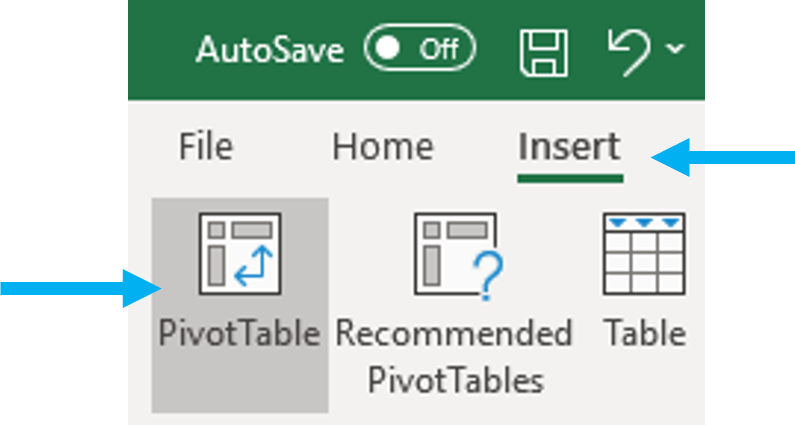Open the File tab

[205, 147]
